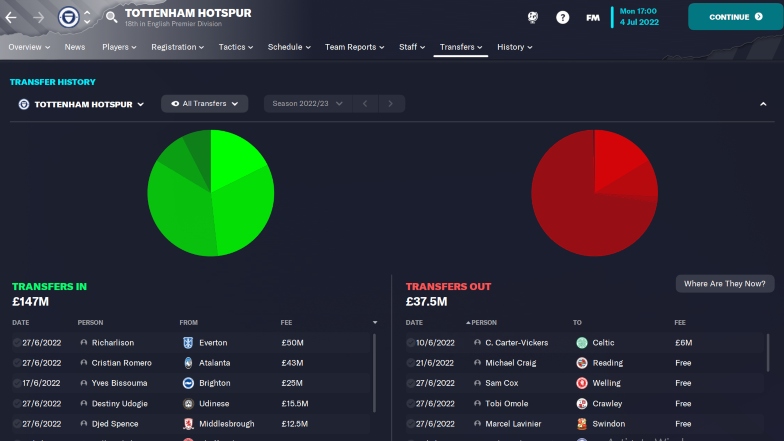This screenshot has width=784, height=441.
Task: Click the Crawley club badge
Action: click(x=582, y=404)
